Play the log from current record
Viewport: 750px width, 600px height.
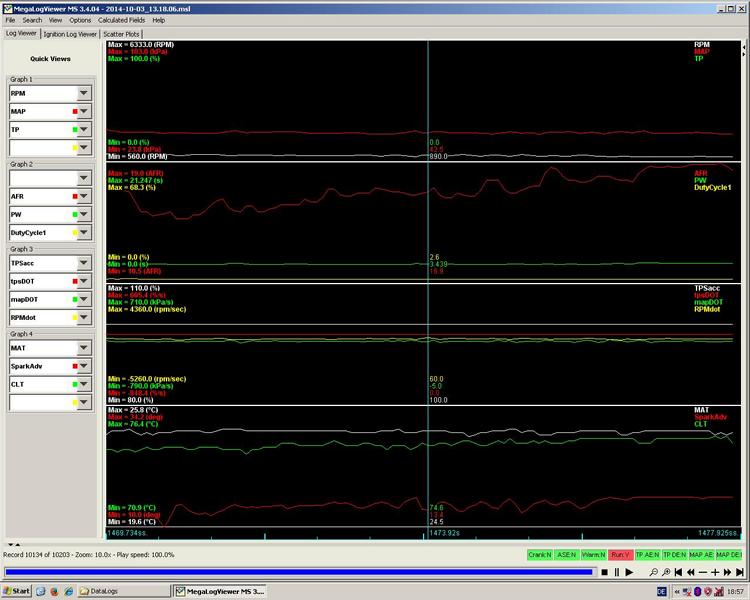click(629, 572)
